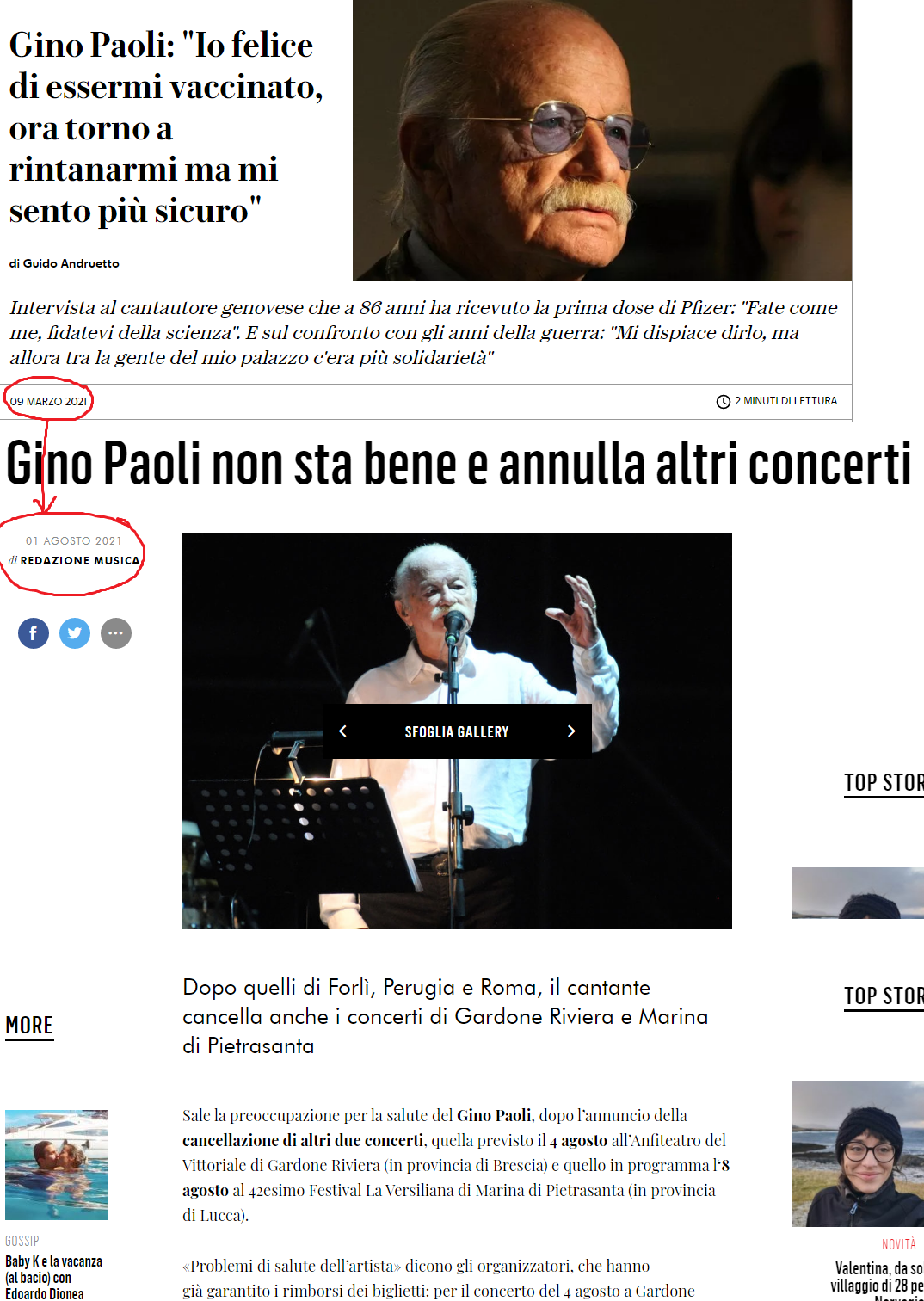This screenshot has height=1301, width=924.
Task: Open the Sfoglia Gallery button
Action: click(x=457, y=731)
